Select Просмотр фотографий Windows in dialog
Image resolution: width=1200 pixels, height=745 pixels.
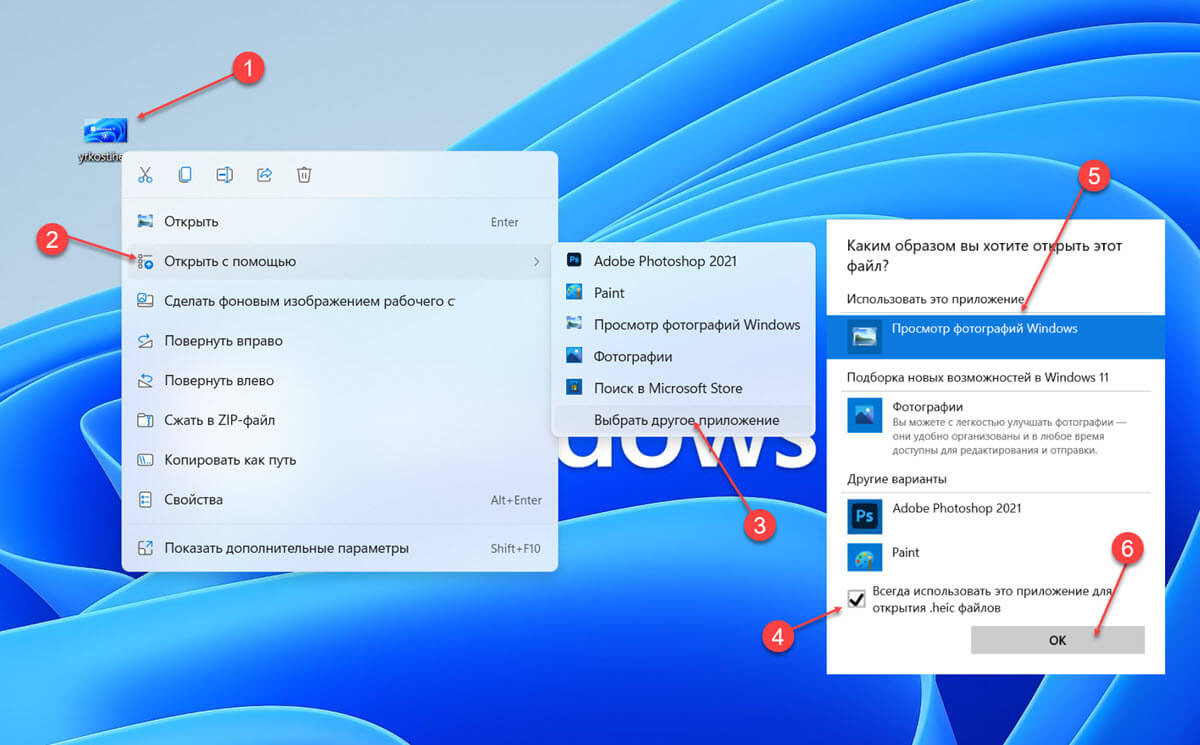[x=996, y=336]
